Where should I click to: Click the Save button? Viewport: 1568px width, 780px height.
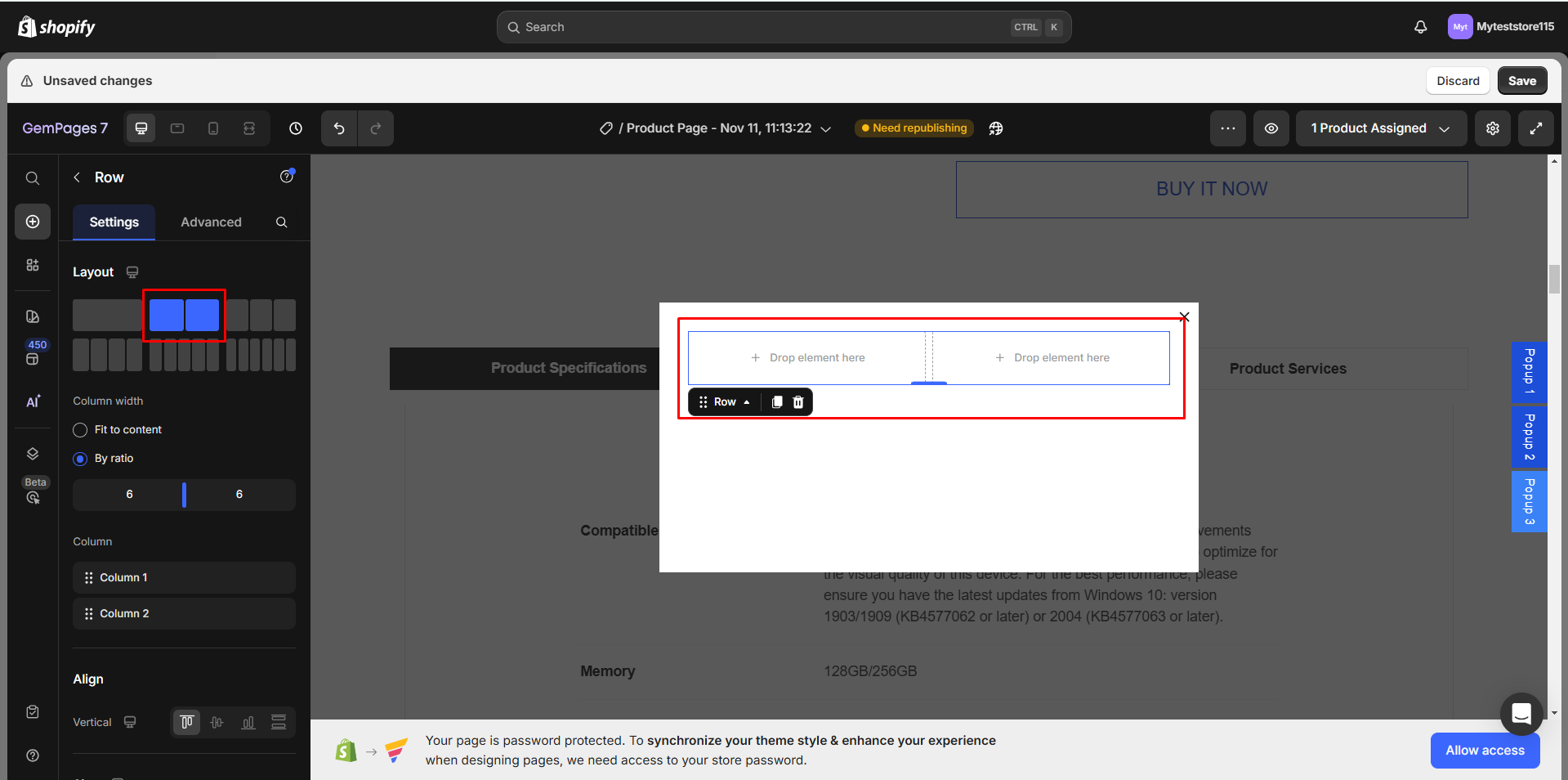point(1521,81)
